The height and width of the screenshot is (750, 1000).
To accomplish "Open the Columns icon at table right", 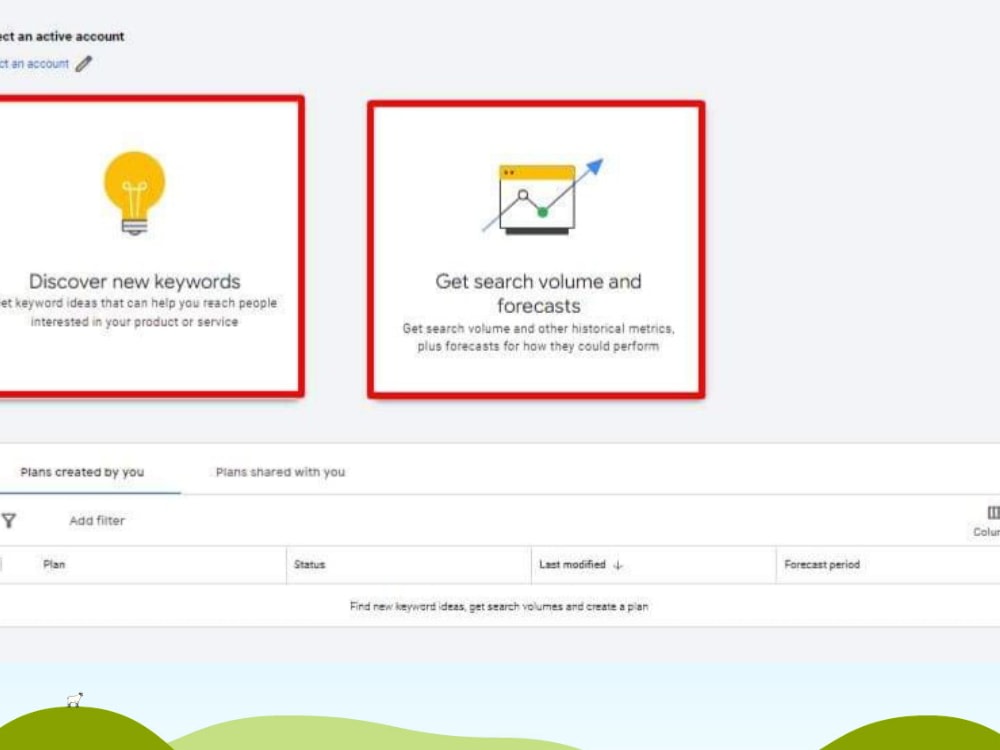I will [x=993, y=513].
